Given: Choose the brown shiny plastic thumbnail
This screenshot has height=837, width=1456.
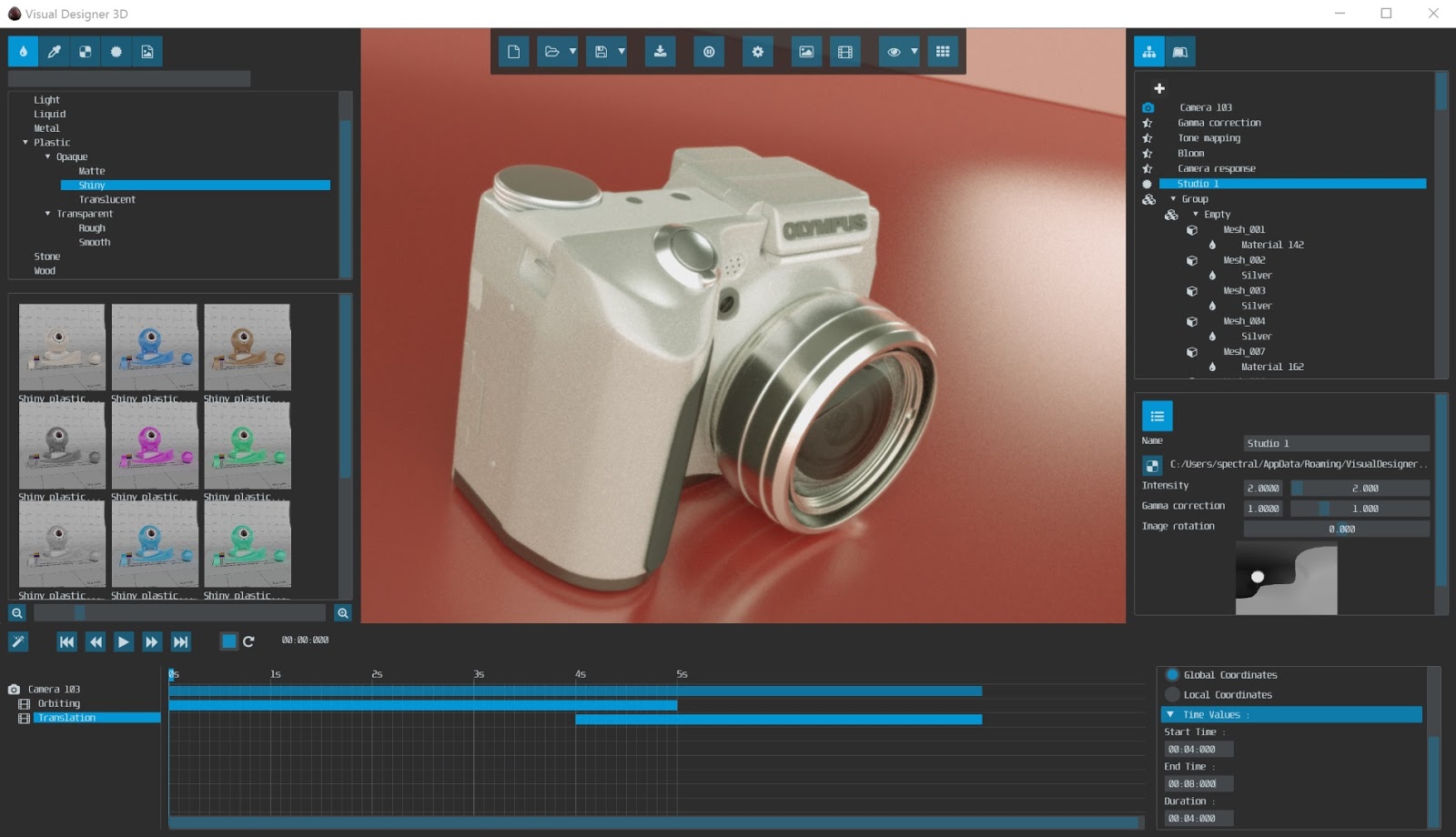Looking at the screenshot, I should tap(248, 348).
